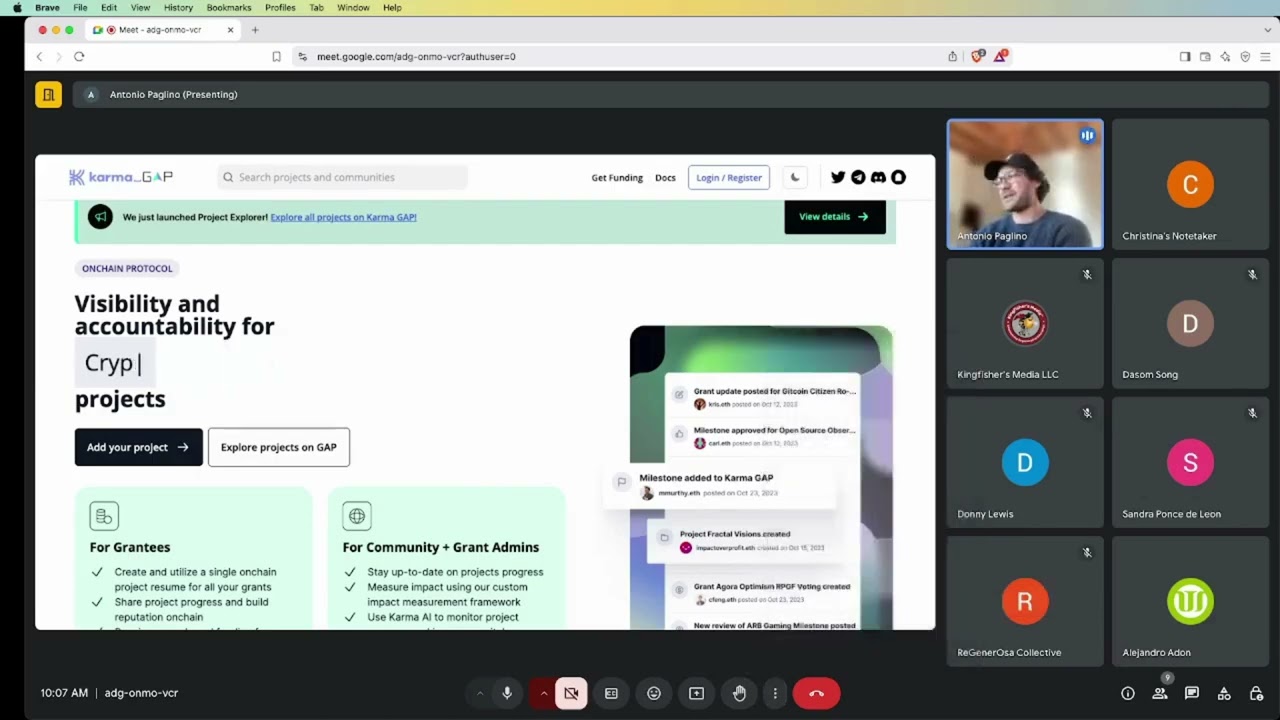
Task: Open the Brave Rewards triangle icon
Action: point(999,57)
